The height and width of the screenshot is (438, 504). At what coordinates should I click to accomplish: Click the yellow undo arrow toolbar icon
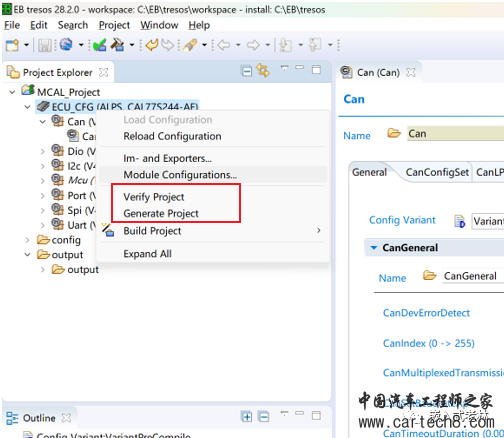152,45
